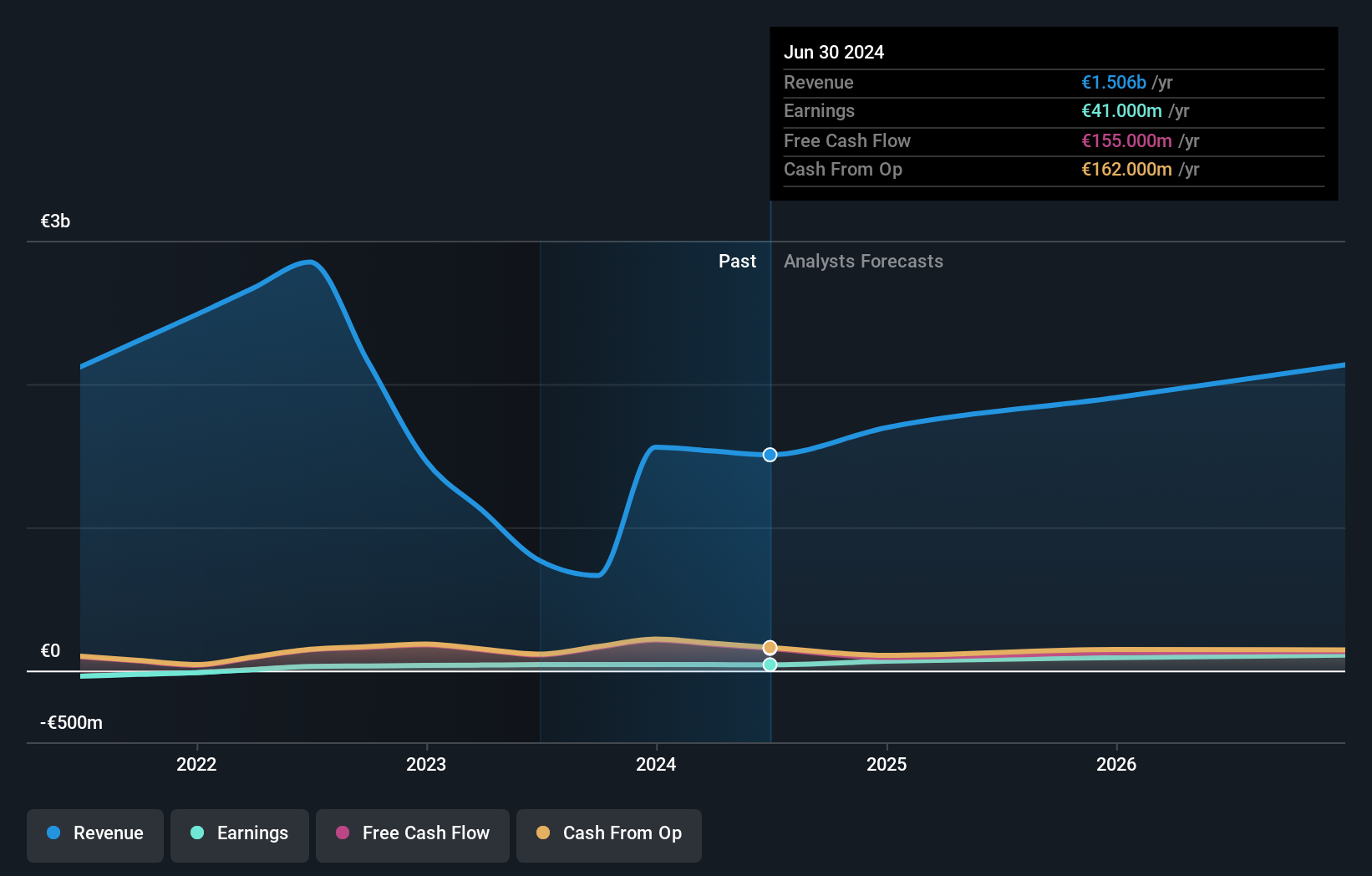
Task: Click the Past section label
Action: coord(737,262)
